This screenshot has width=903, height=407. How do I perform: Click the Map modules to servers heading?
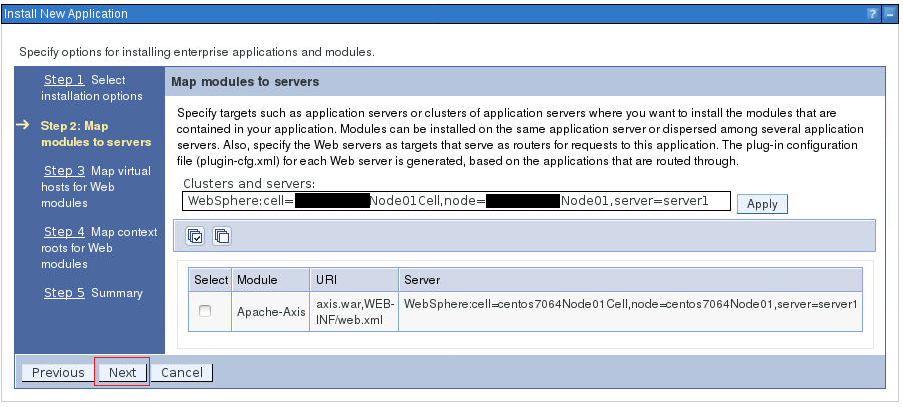(x=245, y=82)
